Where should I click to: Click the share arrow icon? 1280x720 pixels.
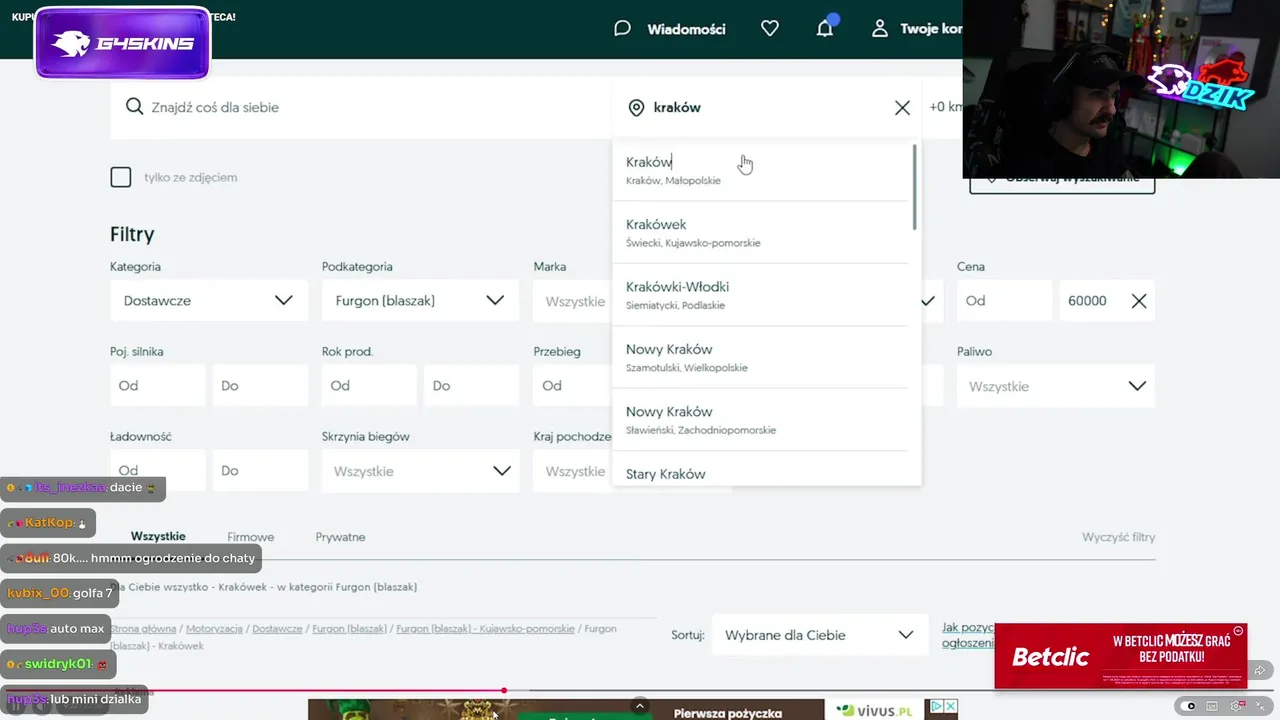1260,670
